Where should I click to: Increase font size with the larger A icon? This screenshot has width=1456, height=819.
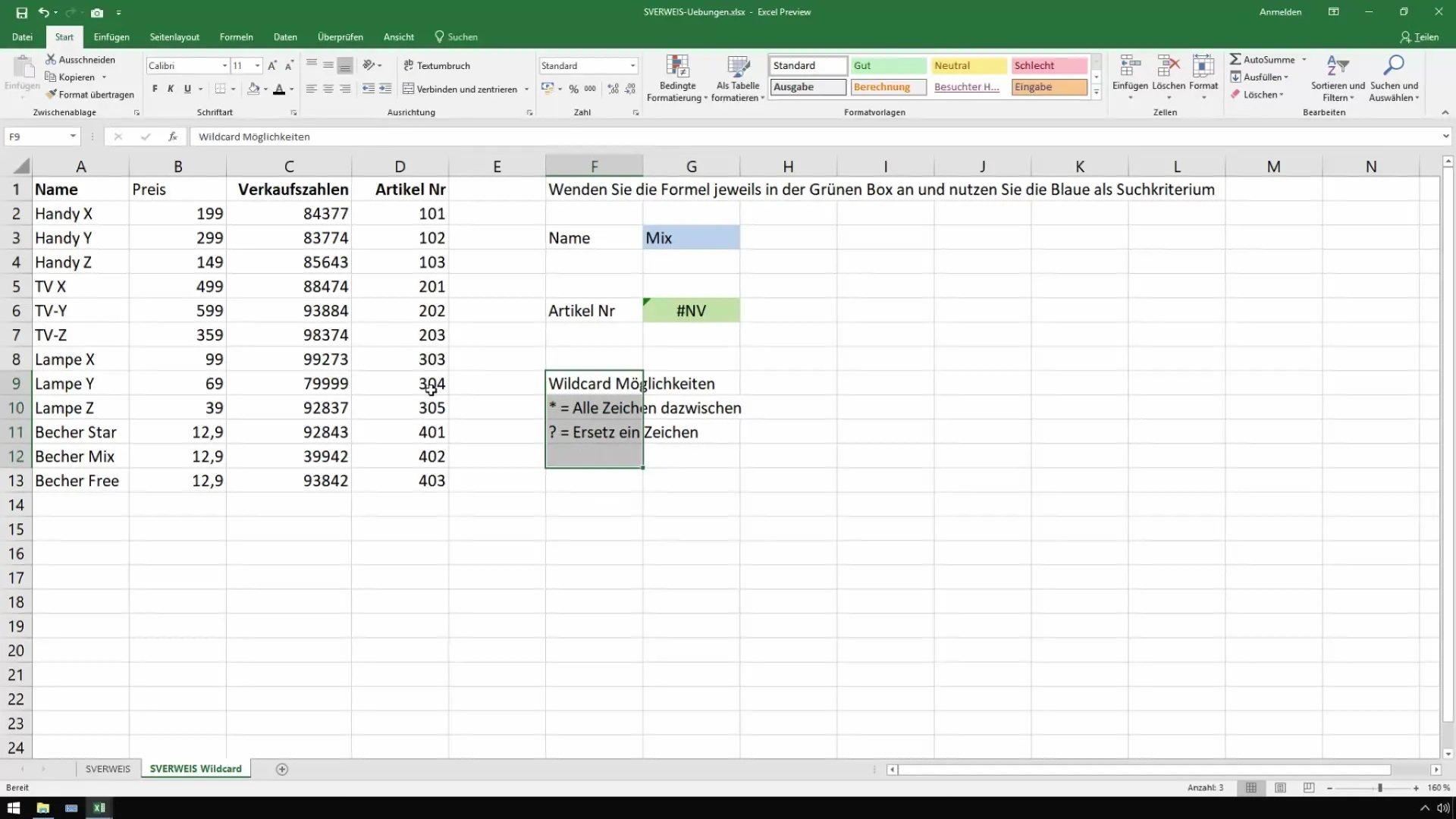[272, 65]
